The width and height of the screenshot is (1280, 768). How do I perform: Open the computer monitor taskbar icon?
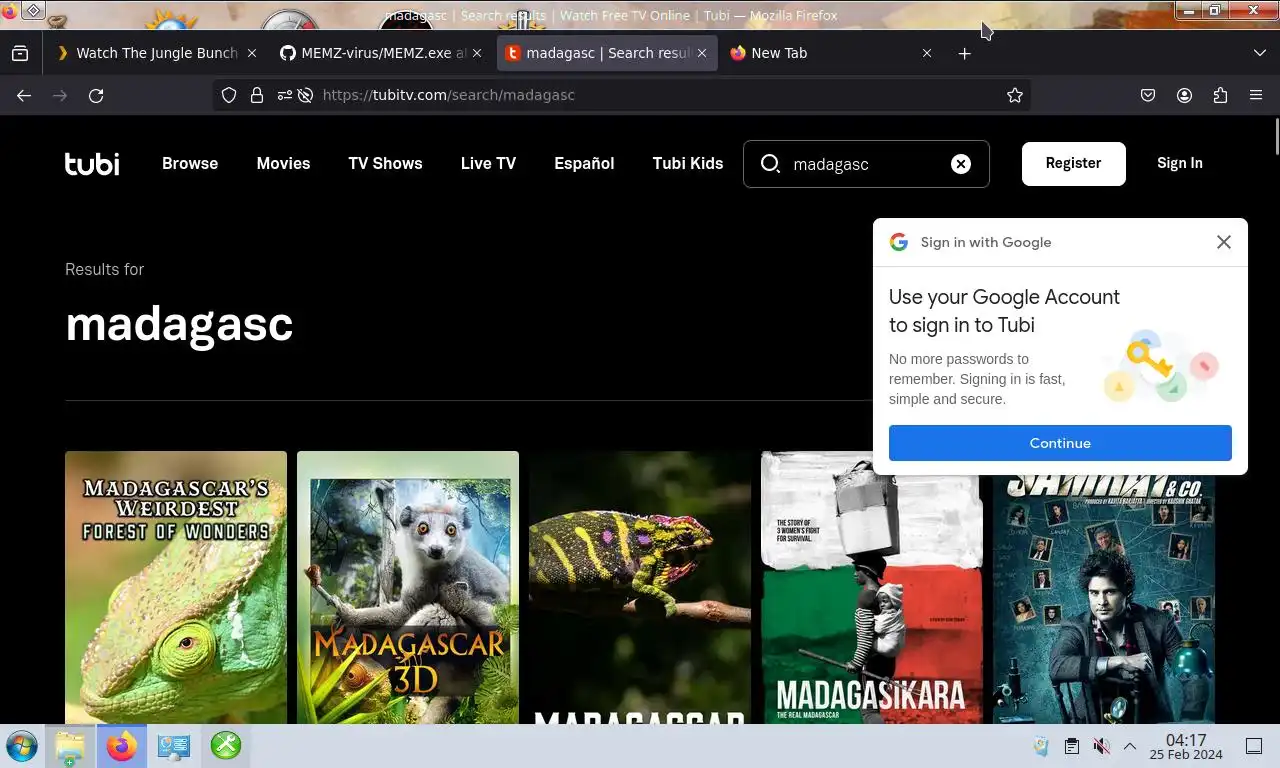click(x=174, y=746)
